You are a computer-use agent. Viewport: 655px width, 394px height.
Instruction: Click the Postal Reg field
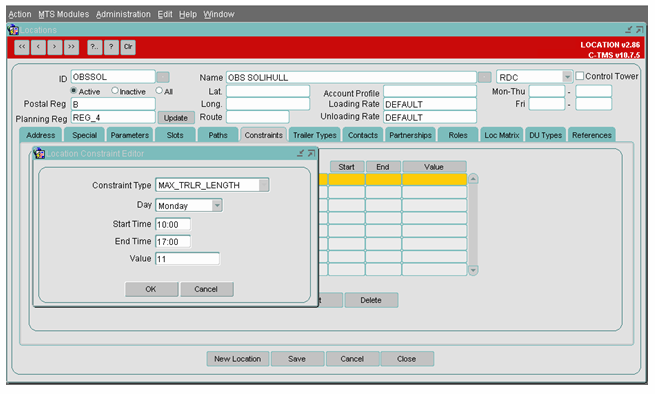pos(113,104)
